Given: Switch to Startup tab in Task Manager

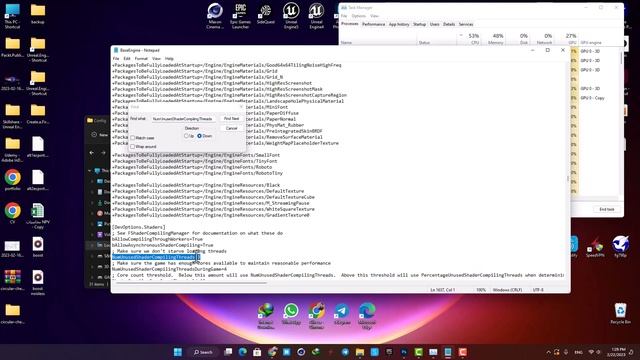Looking at the screenshot, I should [x=419, y=24].
